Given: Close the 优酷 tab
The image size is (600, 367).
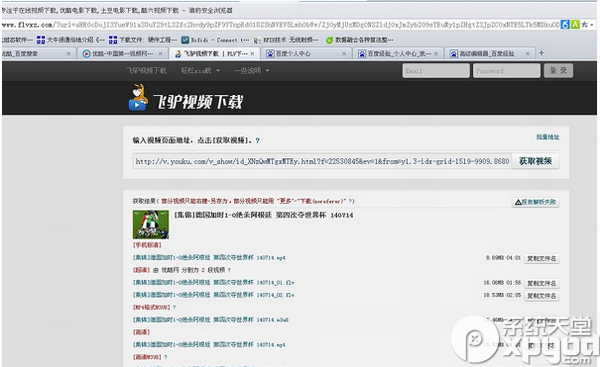Looking at the screenshot, I should (160, 54).
